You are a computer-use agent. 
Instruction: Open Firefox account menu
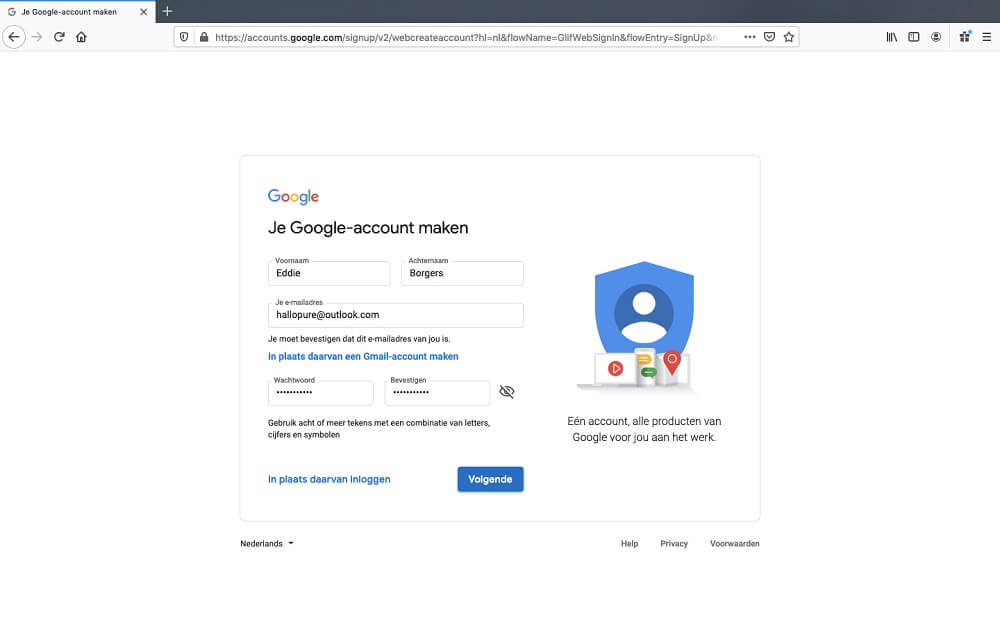(936, 37)
